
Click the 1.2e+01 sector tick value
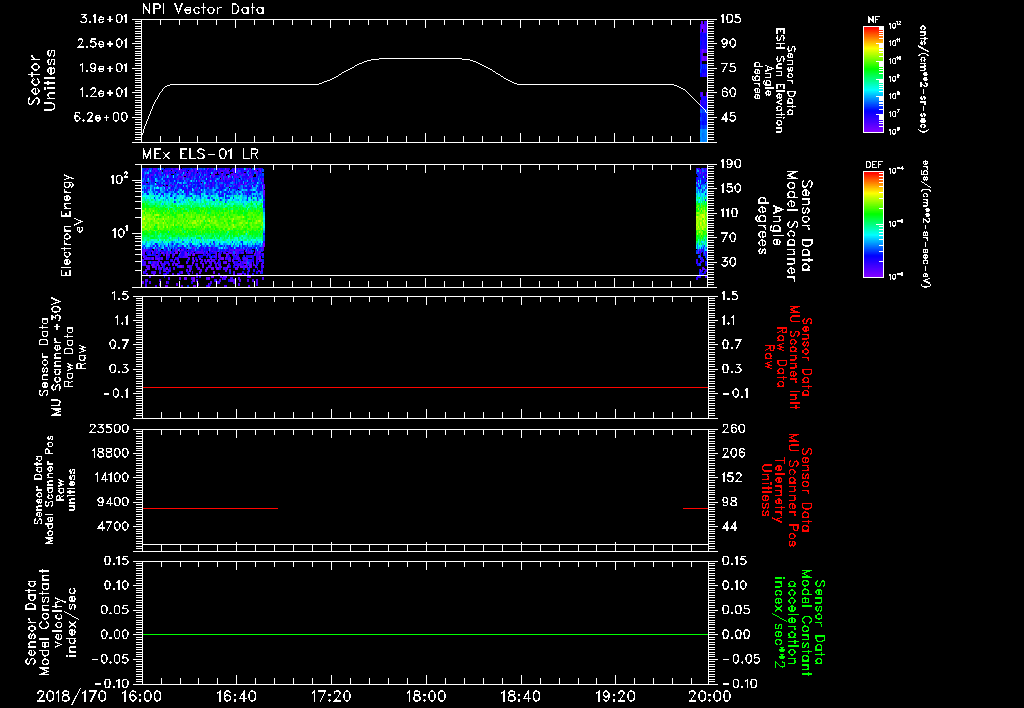pos(104,93)
